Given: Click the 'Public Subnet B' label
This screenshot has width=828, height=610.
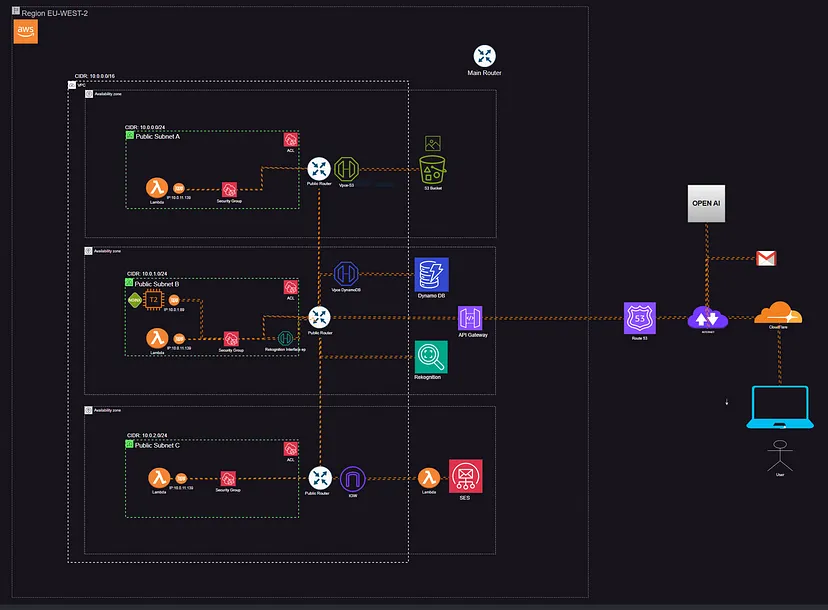Looking at the screenshot, I should pos(156,284).
